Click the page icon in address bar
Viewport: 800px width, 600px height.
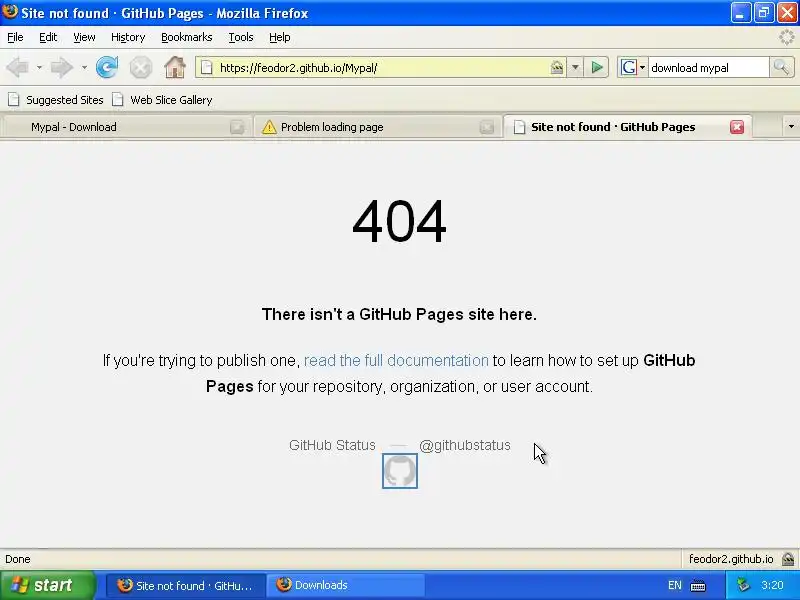206,67
